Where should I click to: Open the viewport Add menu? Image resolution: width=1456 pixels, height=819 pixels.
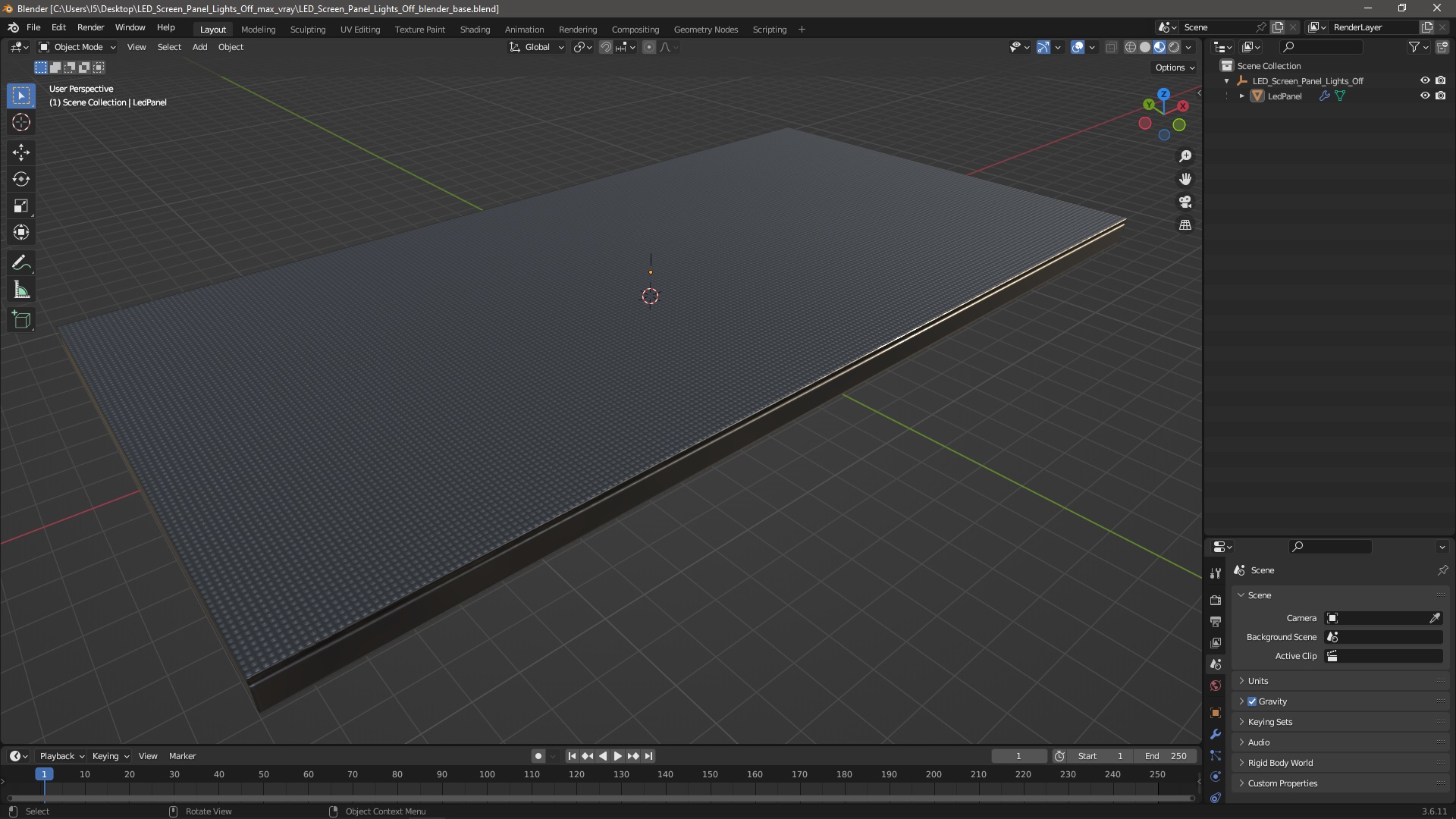click(x=199, y=47)
